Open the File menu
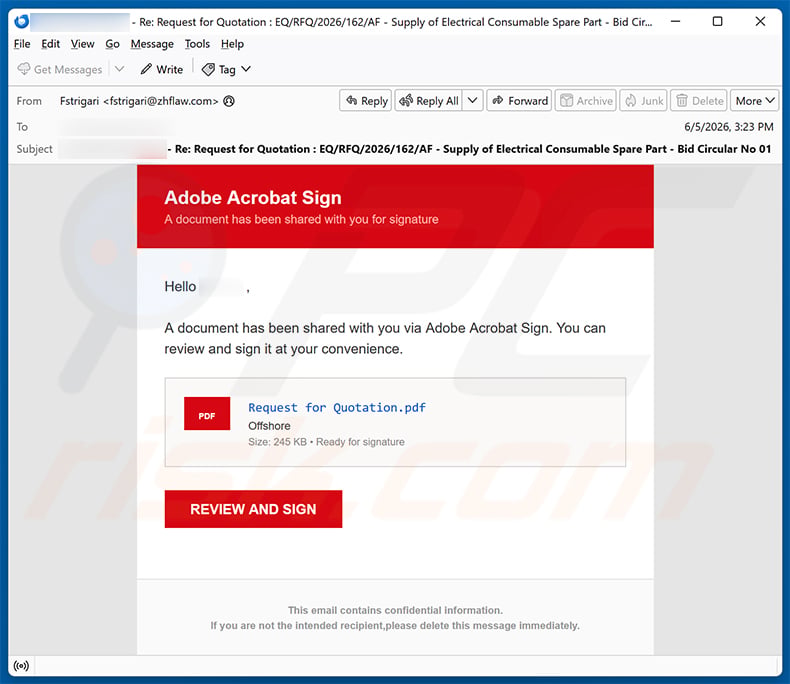The image size is (790, 684). (22, 44)
